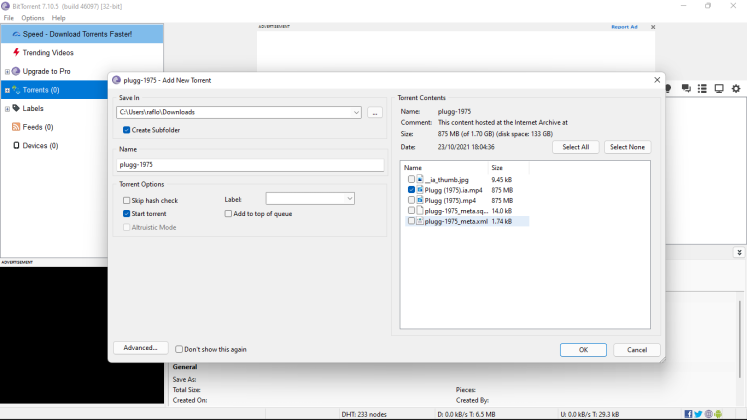
Task: Click OK to add the torrent
Action: click(583, 350)
